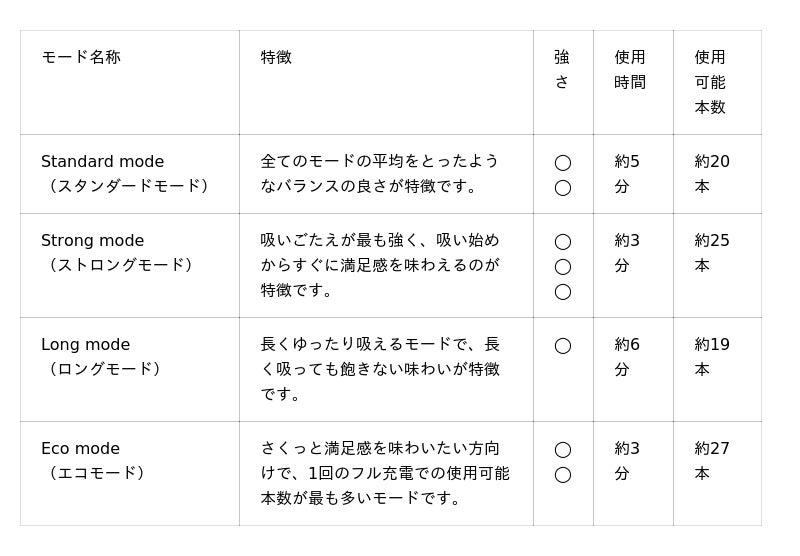Click the 使用時間 column header

tap(630, 70)
